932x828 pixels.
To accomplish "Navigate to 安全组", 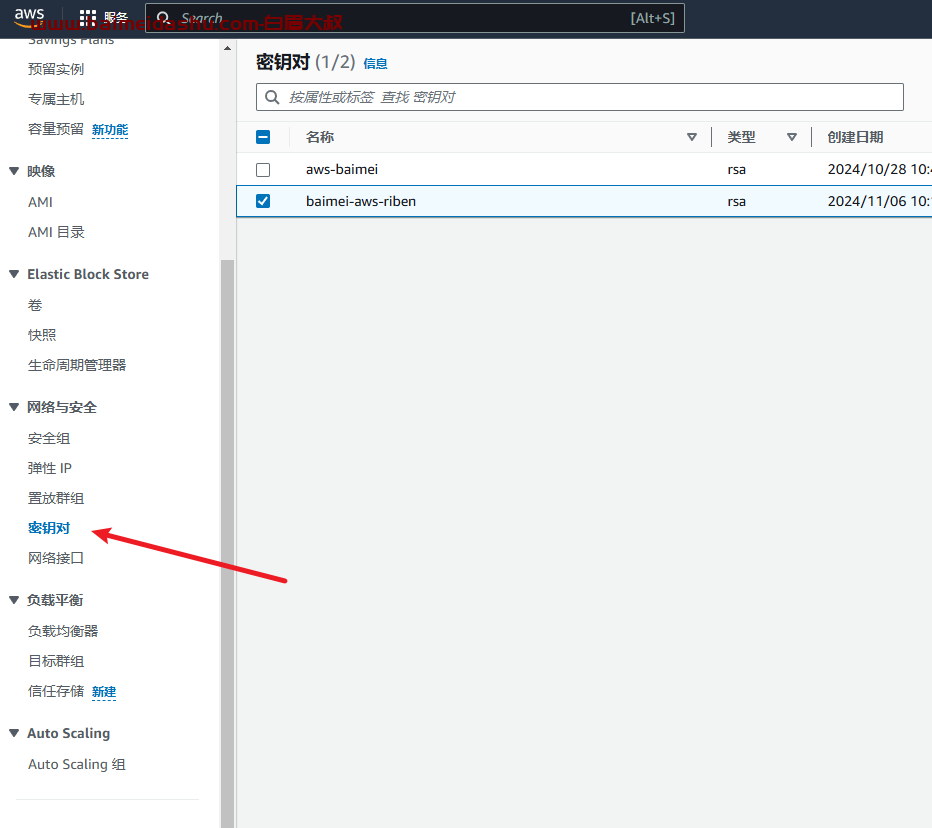I will (49, 439).
